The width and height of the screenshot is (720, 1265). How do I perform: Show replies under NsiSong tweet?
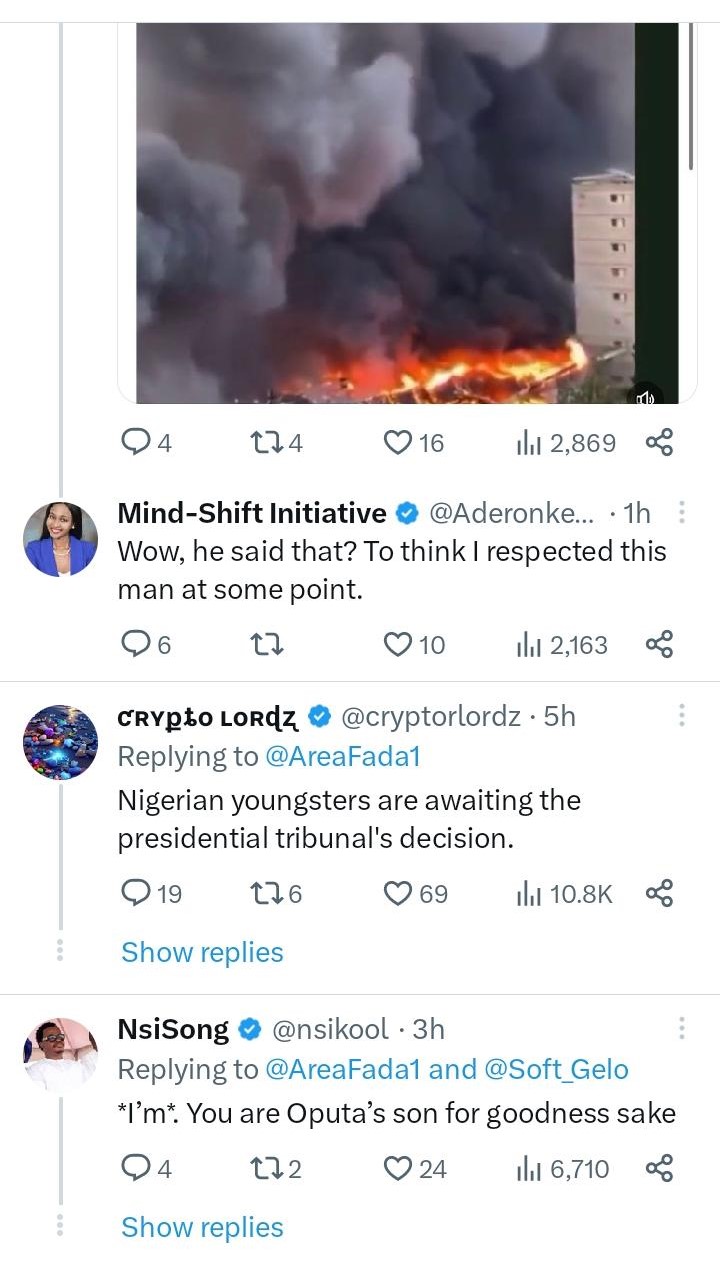pos(202,1227)
